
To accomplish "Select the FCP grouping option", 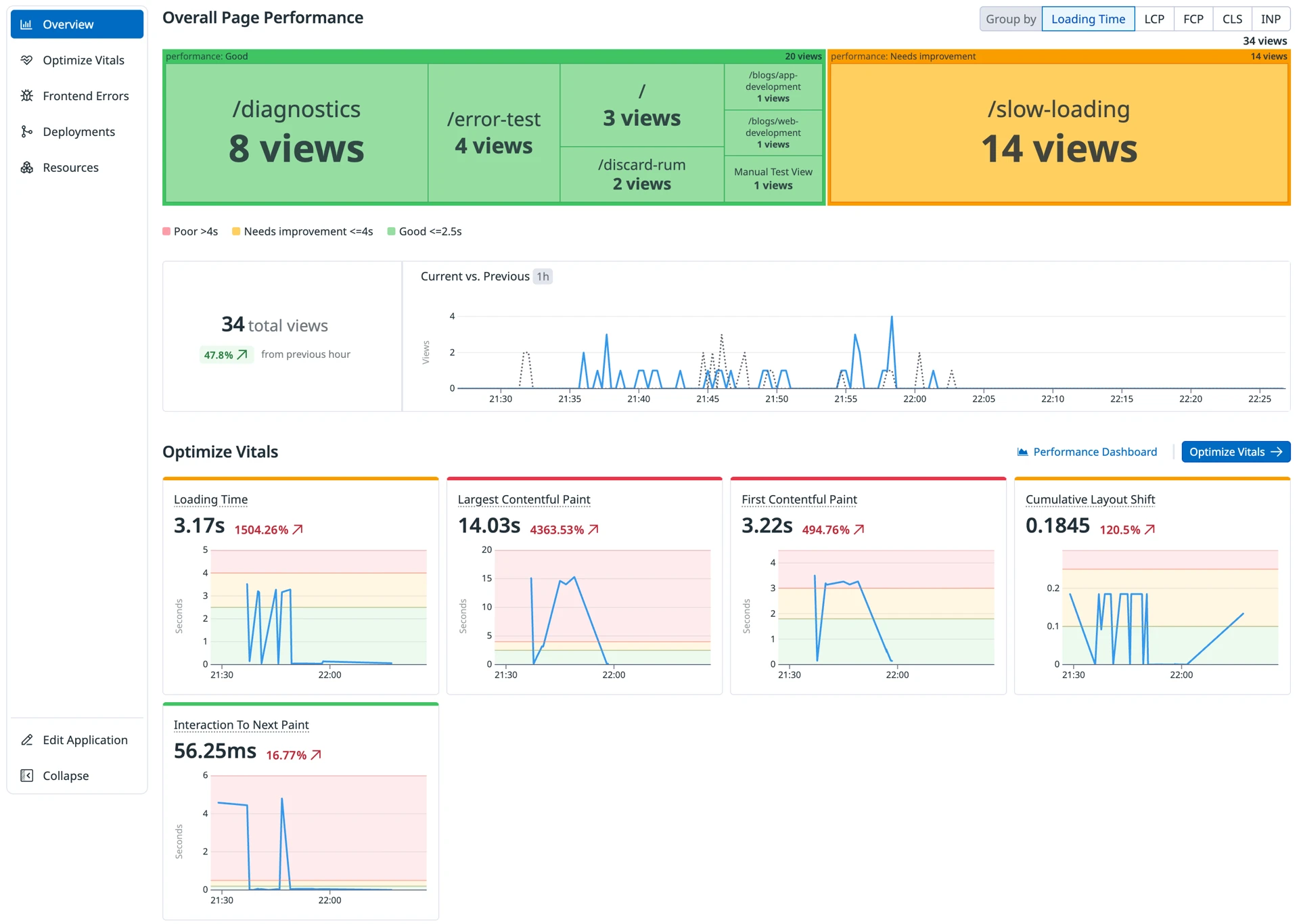I will 1193,19.
